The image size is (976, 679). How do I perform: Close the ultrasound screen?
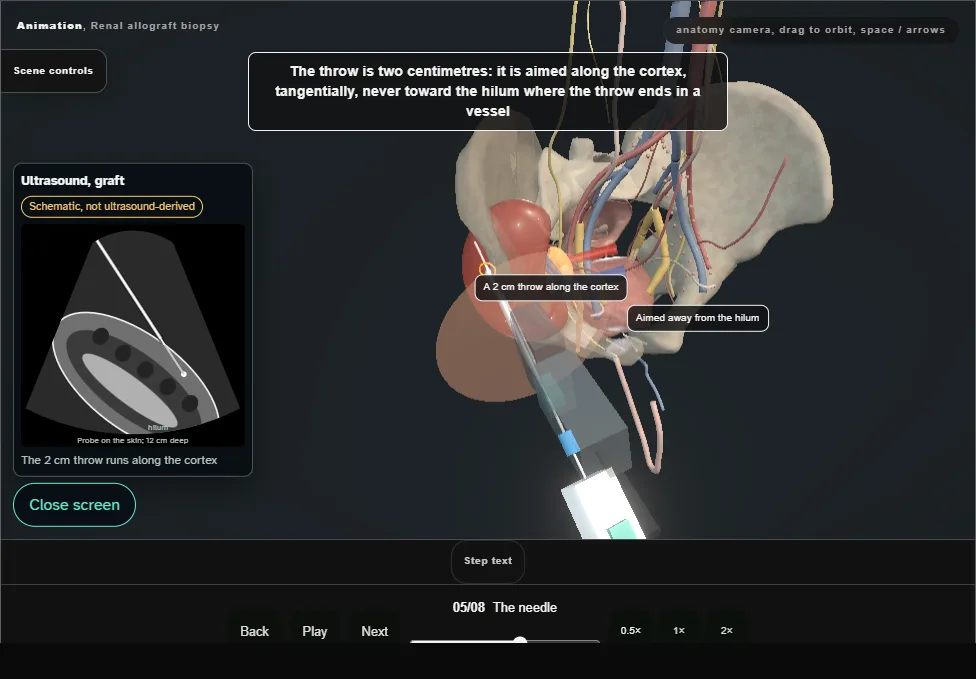[74, 505]
